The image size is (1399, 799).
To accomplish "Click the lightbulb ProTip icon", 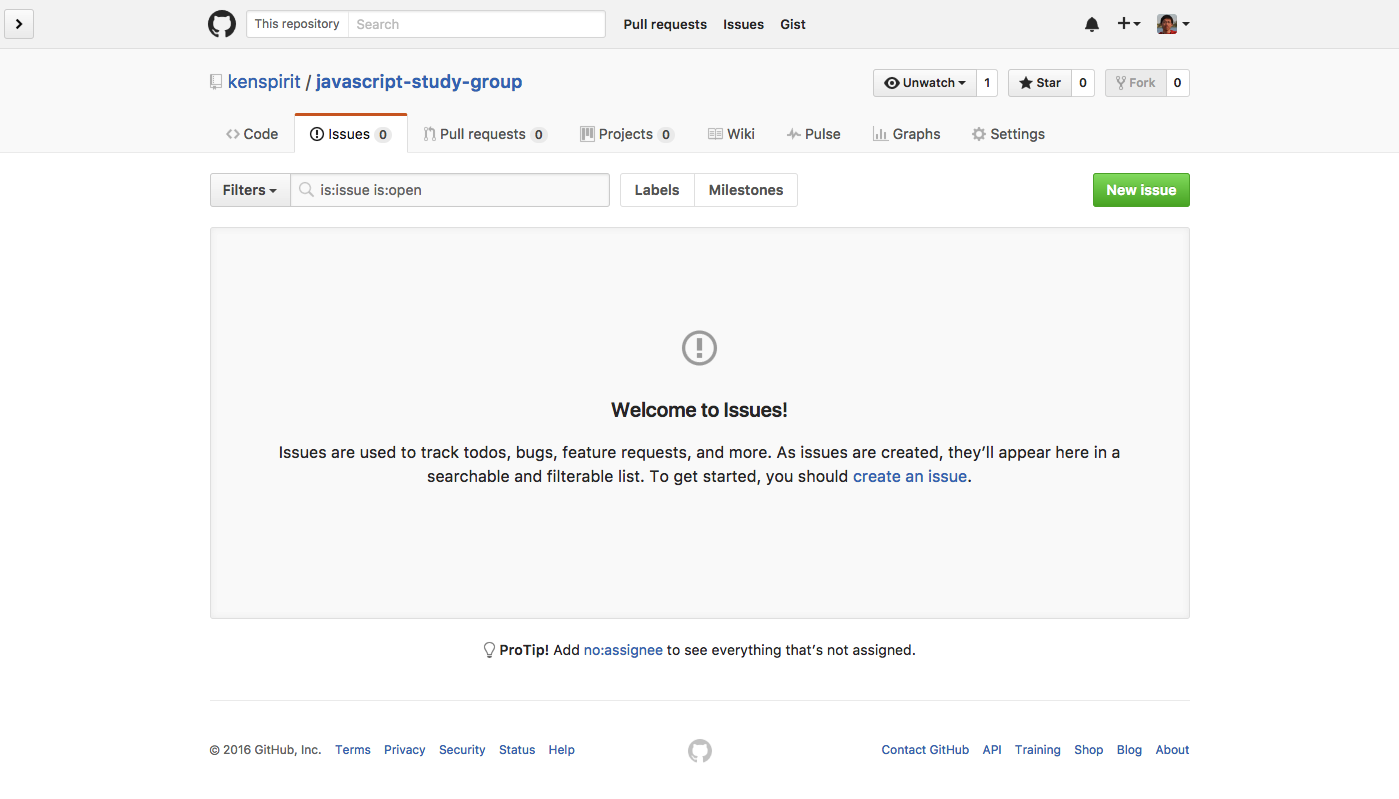I will click(490, 650).
